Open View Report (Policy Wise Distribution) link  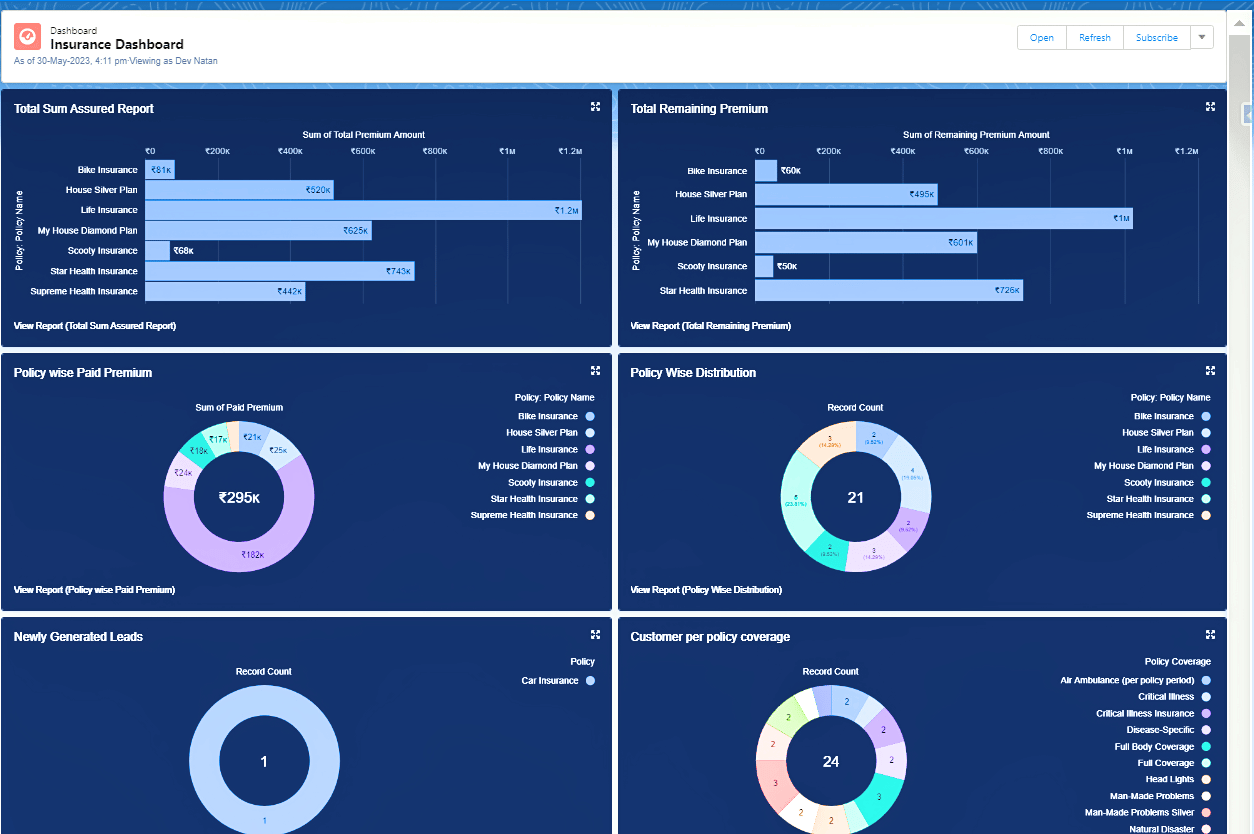(x=706, y=590)
